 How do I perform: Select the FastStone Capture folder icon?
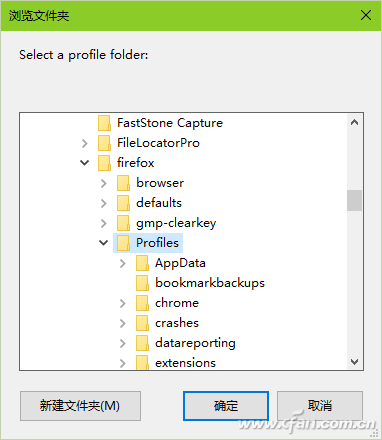coord(104,123)
